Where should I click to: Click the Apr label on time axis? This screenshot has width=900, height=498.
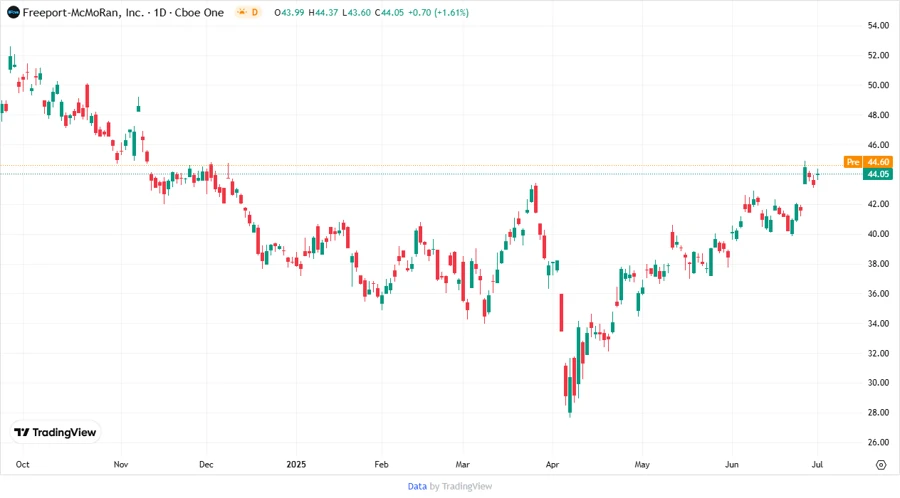552,464
